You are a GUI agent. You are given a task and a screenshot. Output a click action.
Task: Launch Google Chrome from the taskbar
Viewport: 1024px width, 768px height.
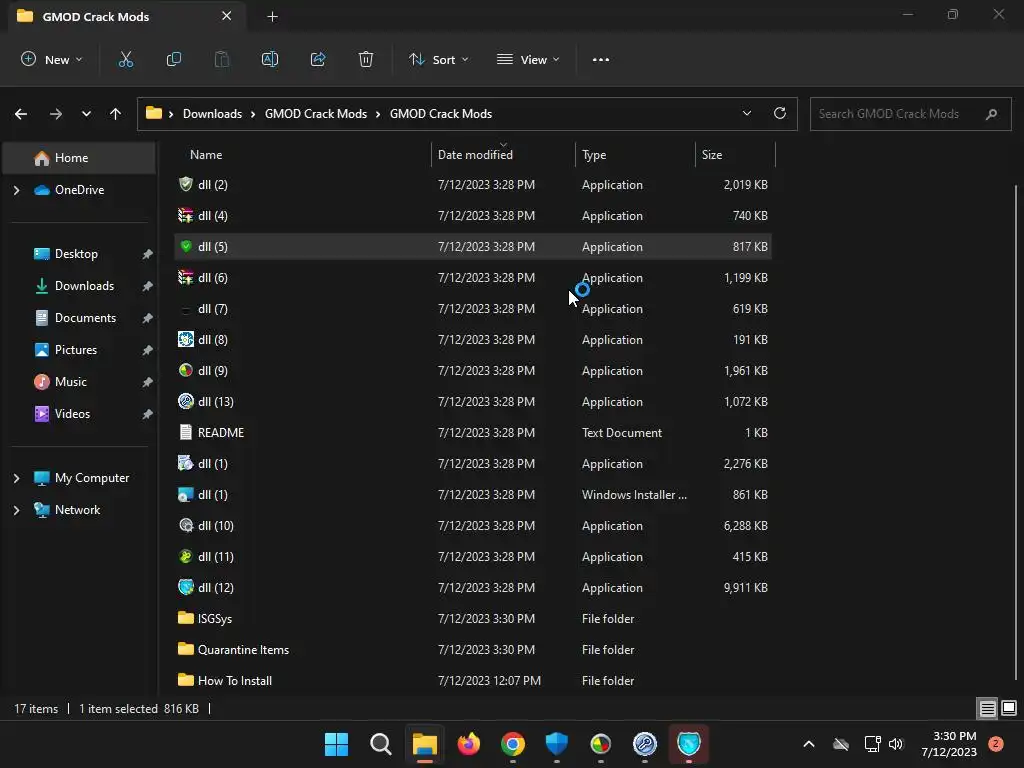point(513,744)
